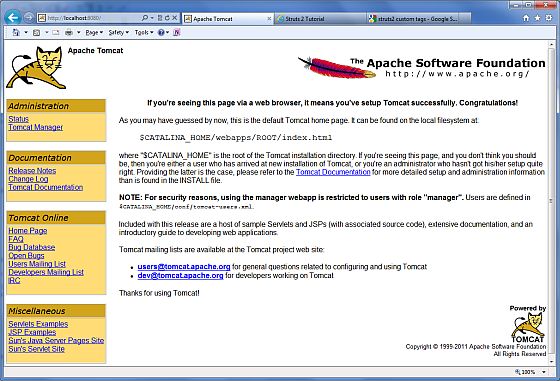560x381 pixels.
Task: Open the Status link under Administration
Action: tap(18, 119)
